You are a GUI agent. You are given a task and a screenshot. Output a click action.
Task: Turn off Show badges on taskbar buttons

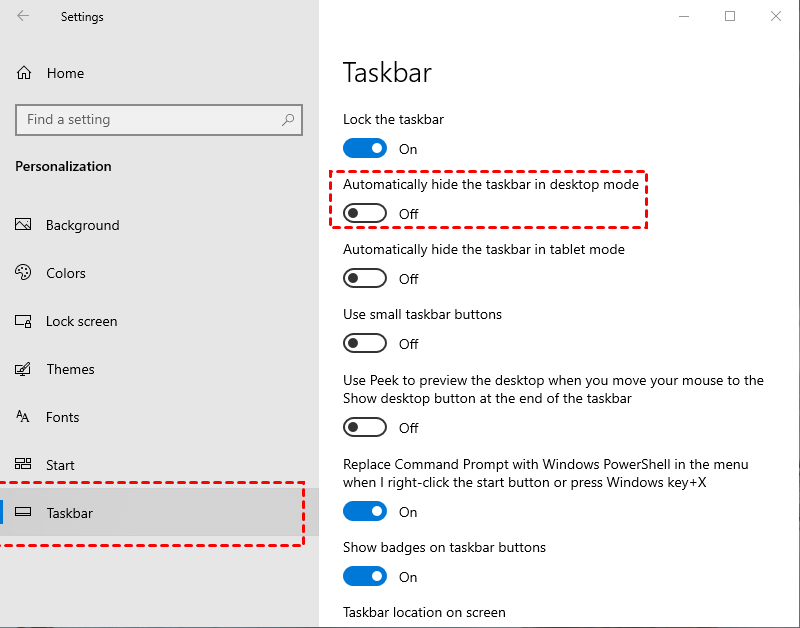[365, 576]
